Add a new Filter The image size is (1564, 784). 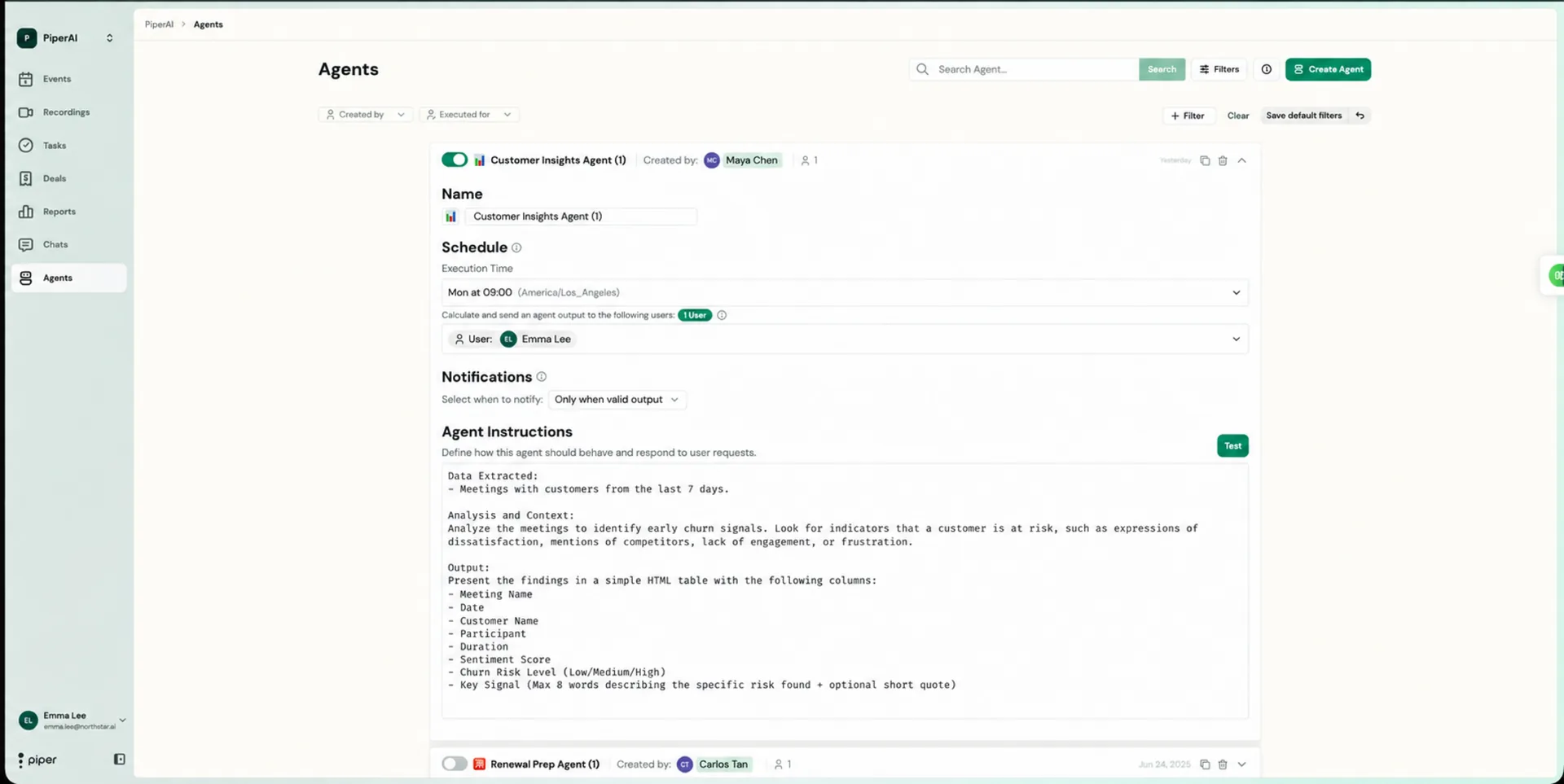point(1188,116)
